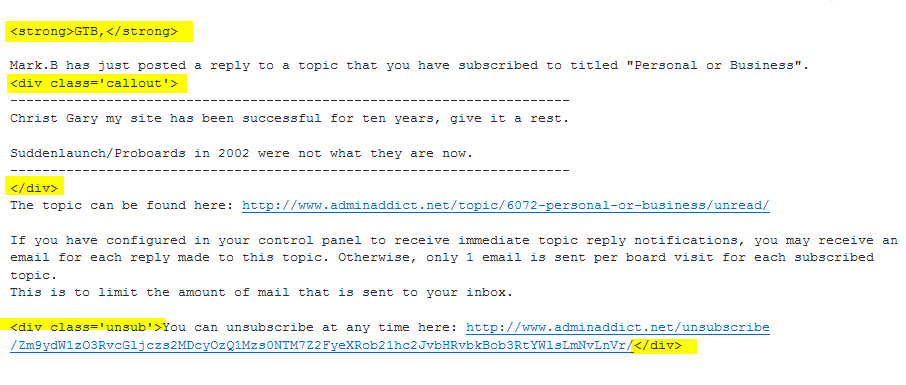
Task: Click the dashed separator above 'Christ Gary'
Action: [x=289, y=101]
